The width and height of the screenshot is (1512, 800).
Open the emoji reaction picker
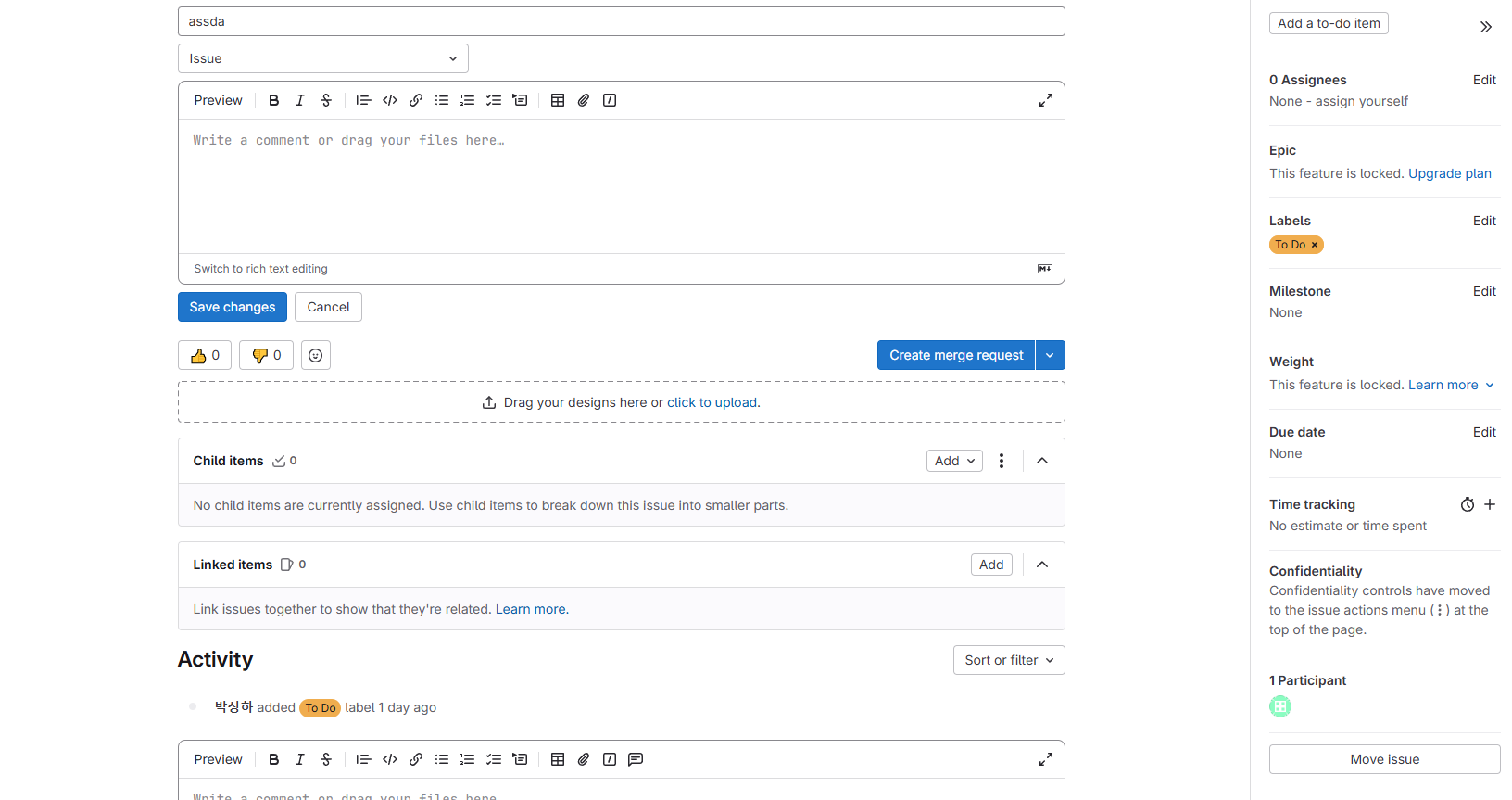316,355
